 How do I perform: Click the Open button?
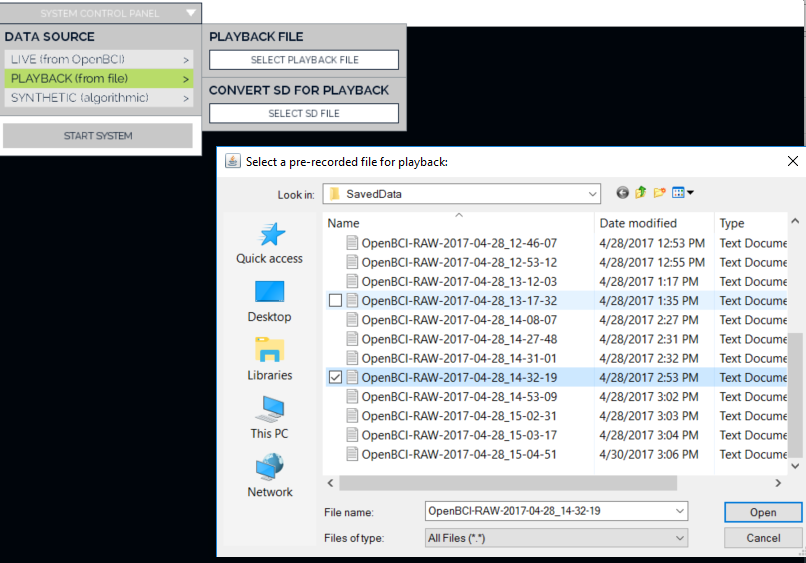coord(763,512)
